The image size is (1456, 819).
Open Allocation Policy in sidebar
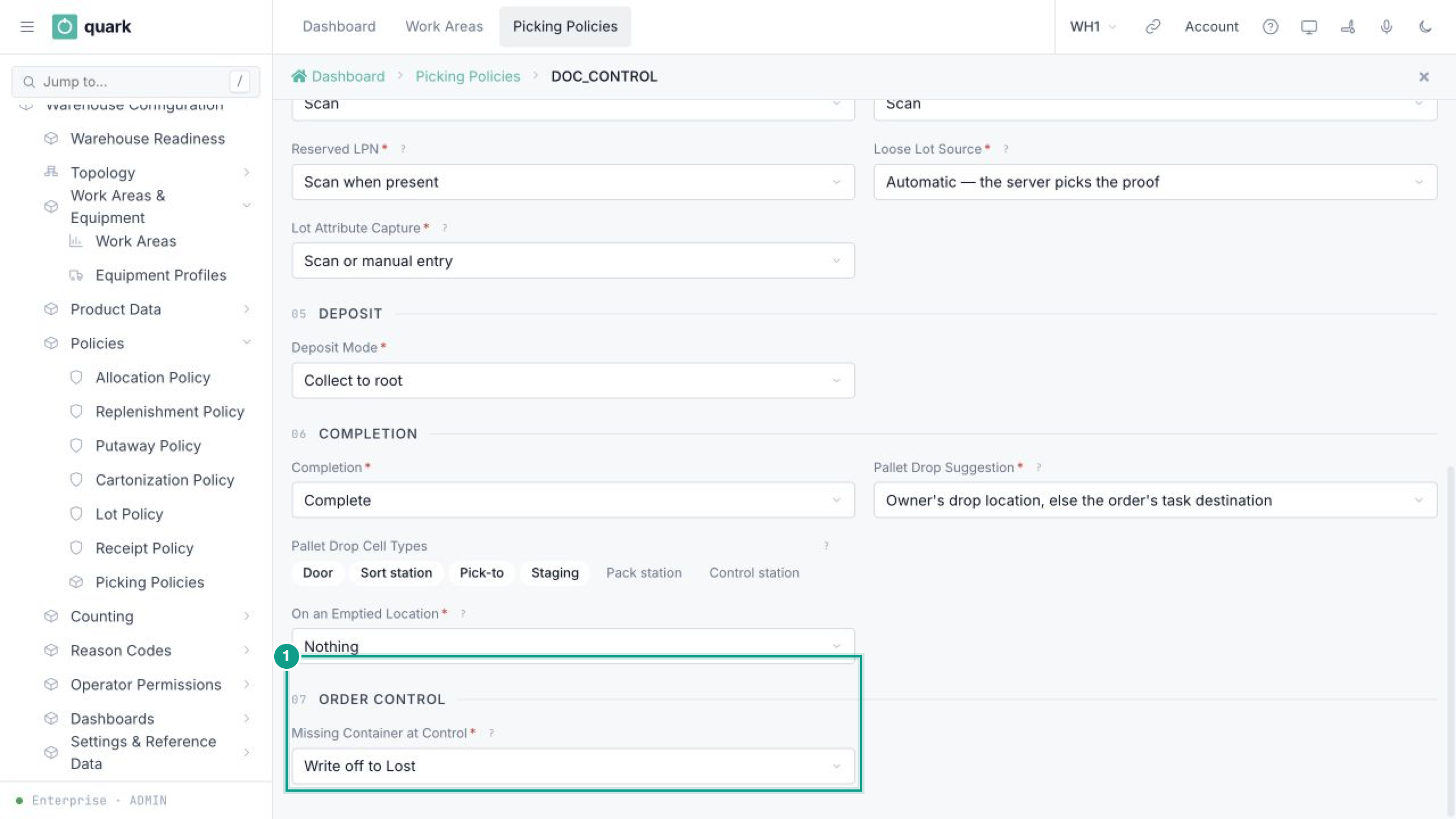[153, 378]
